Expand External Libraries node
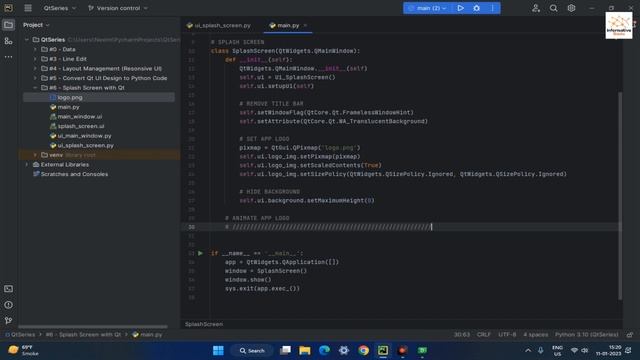The image size is (640, 360). pyautogui.click(x=27, y=164)
